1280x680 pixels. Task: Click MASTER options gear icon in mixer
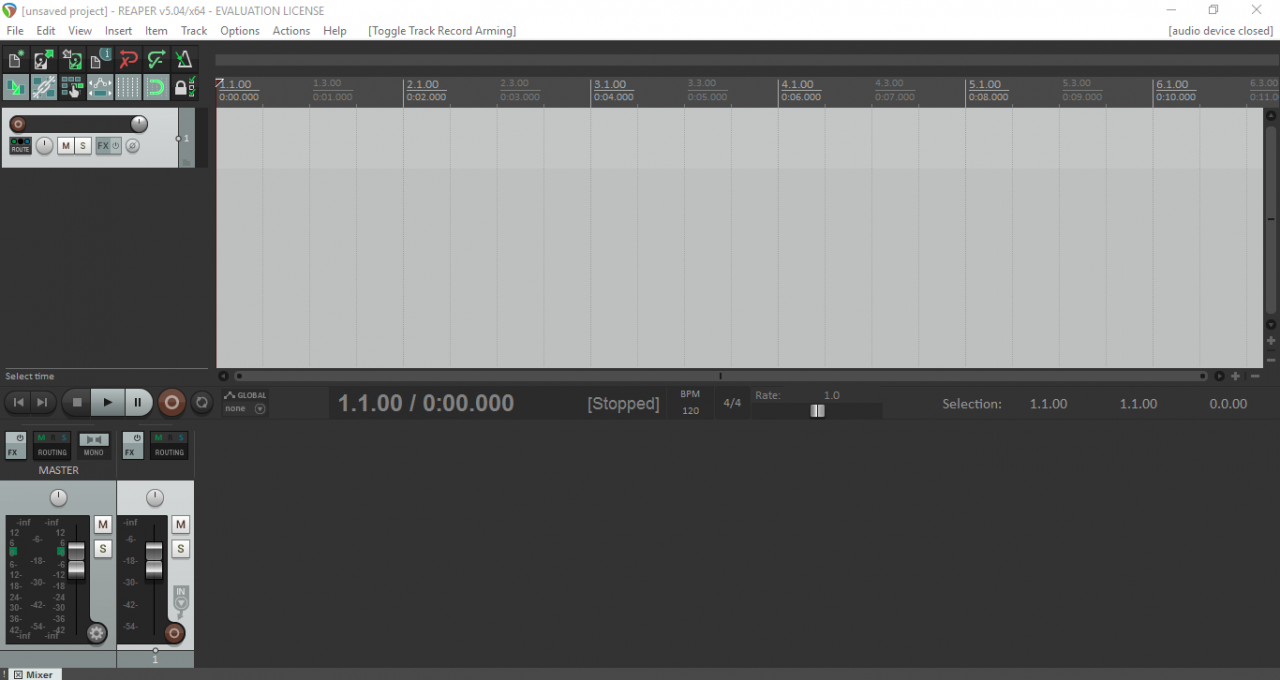97,633
